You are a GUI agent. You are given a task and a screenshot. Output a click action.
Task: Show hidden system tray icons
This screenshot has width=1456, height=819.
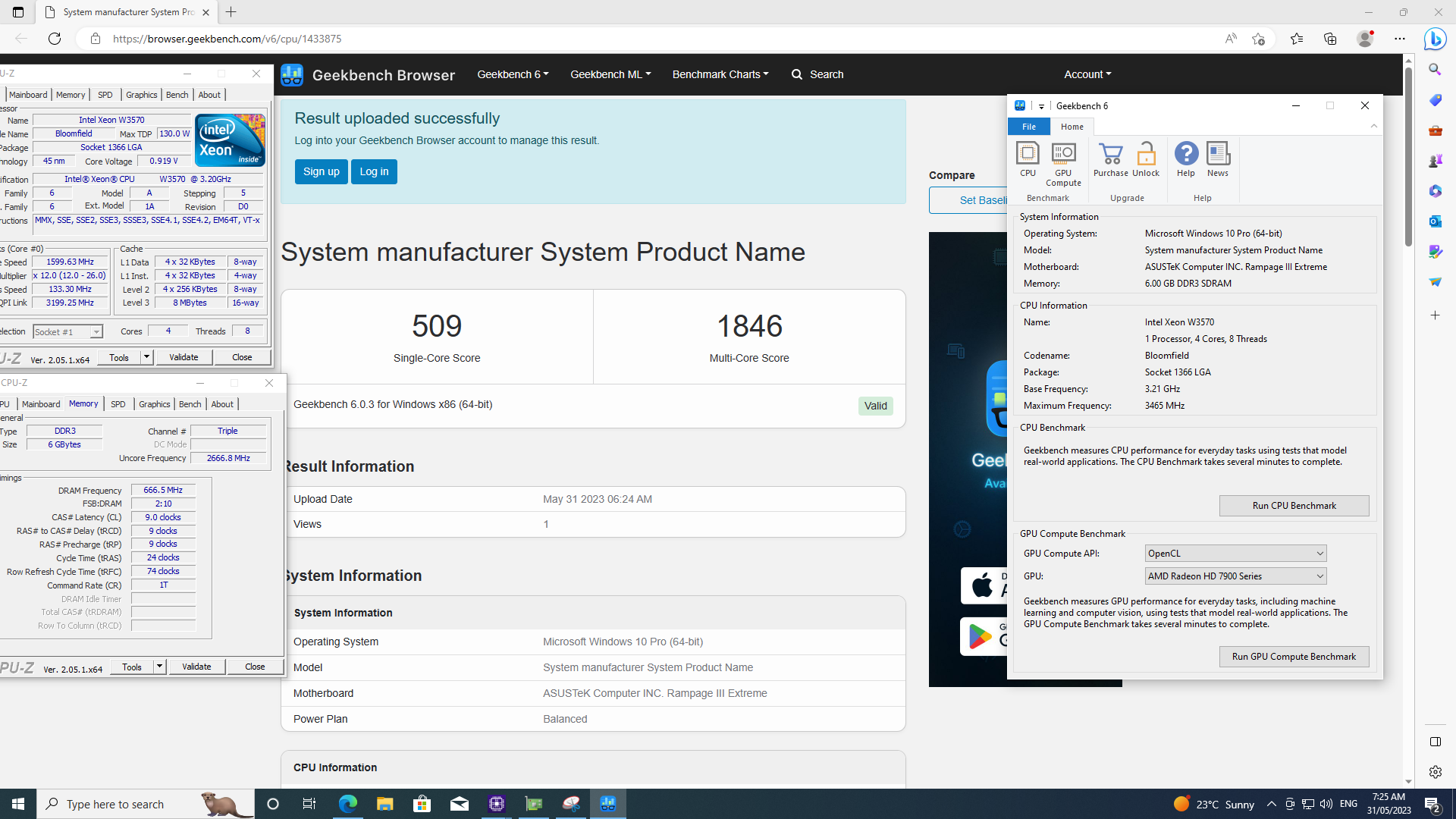1271,804
